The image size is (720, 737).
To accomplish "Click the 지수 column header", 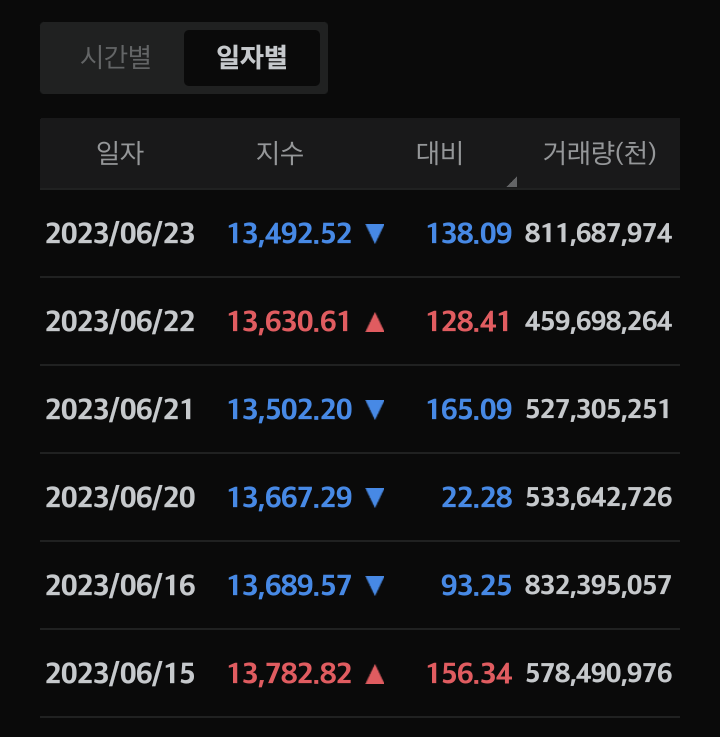I will pos(280,153).
